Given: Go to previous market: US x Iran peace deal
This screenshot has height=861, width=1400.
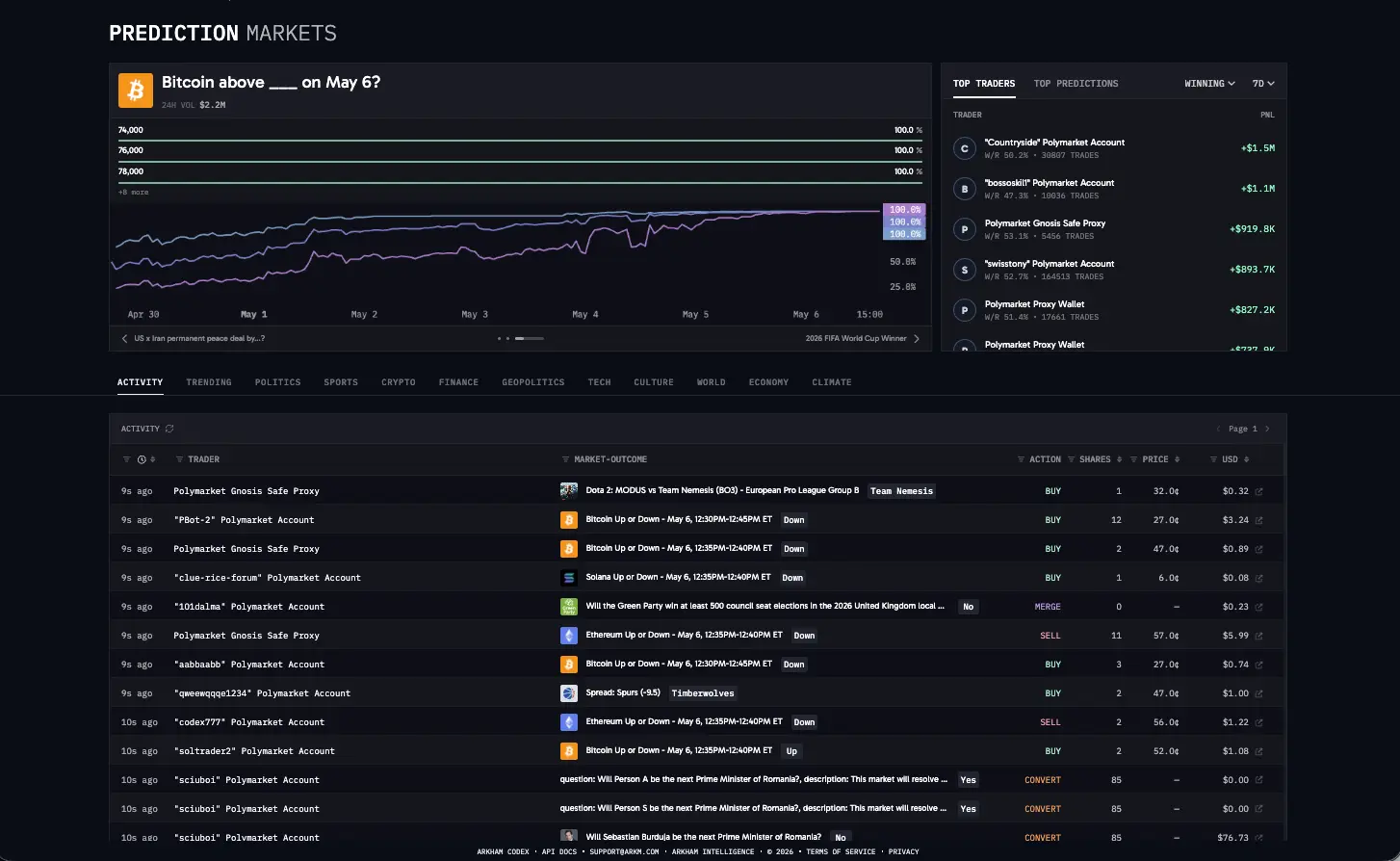Looking at the screenshot, I should coord(193,339).
